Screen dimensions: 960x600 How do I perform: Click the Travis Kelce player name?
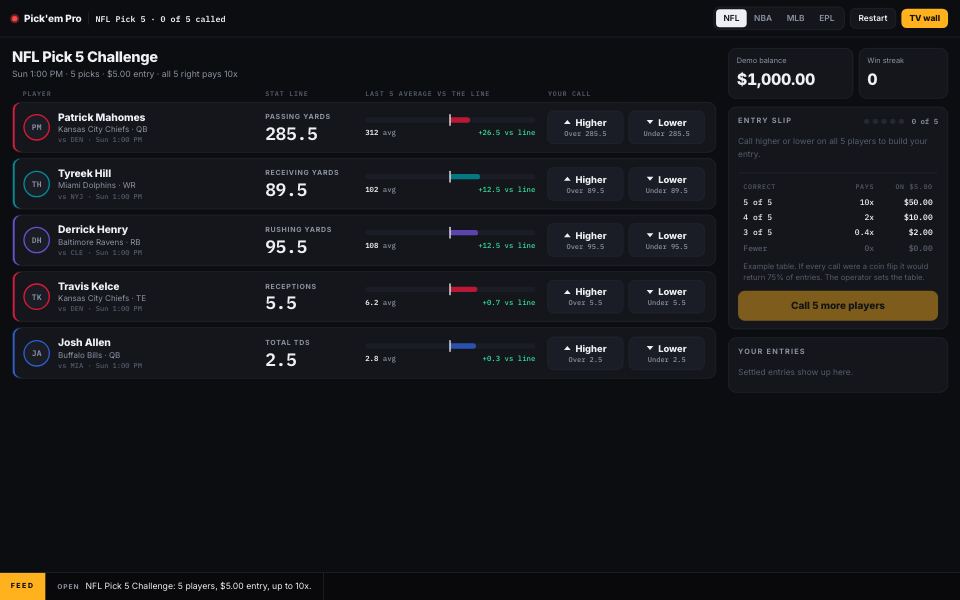tap(89, 287)
